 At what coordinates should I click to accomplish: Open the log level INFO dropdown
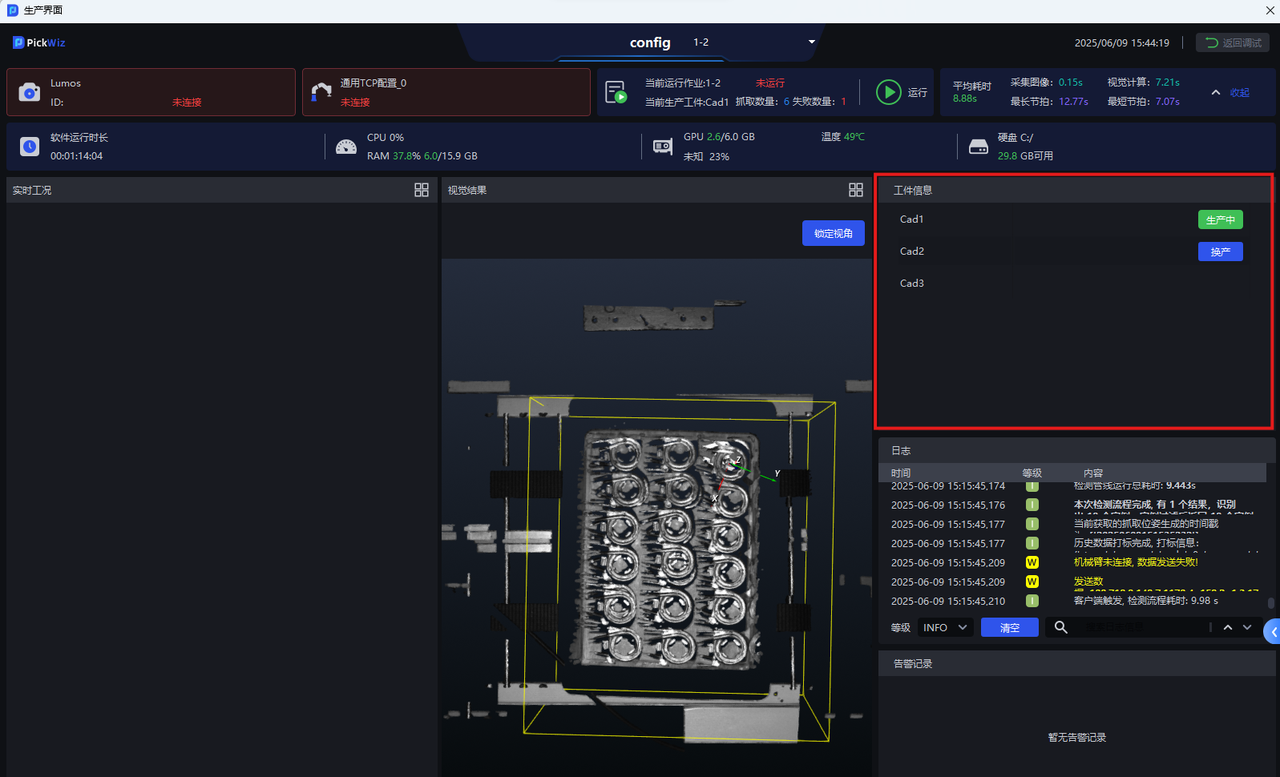pos(945,627)
